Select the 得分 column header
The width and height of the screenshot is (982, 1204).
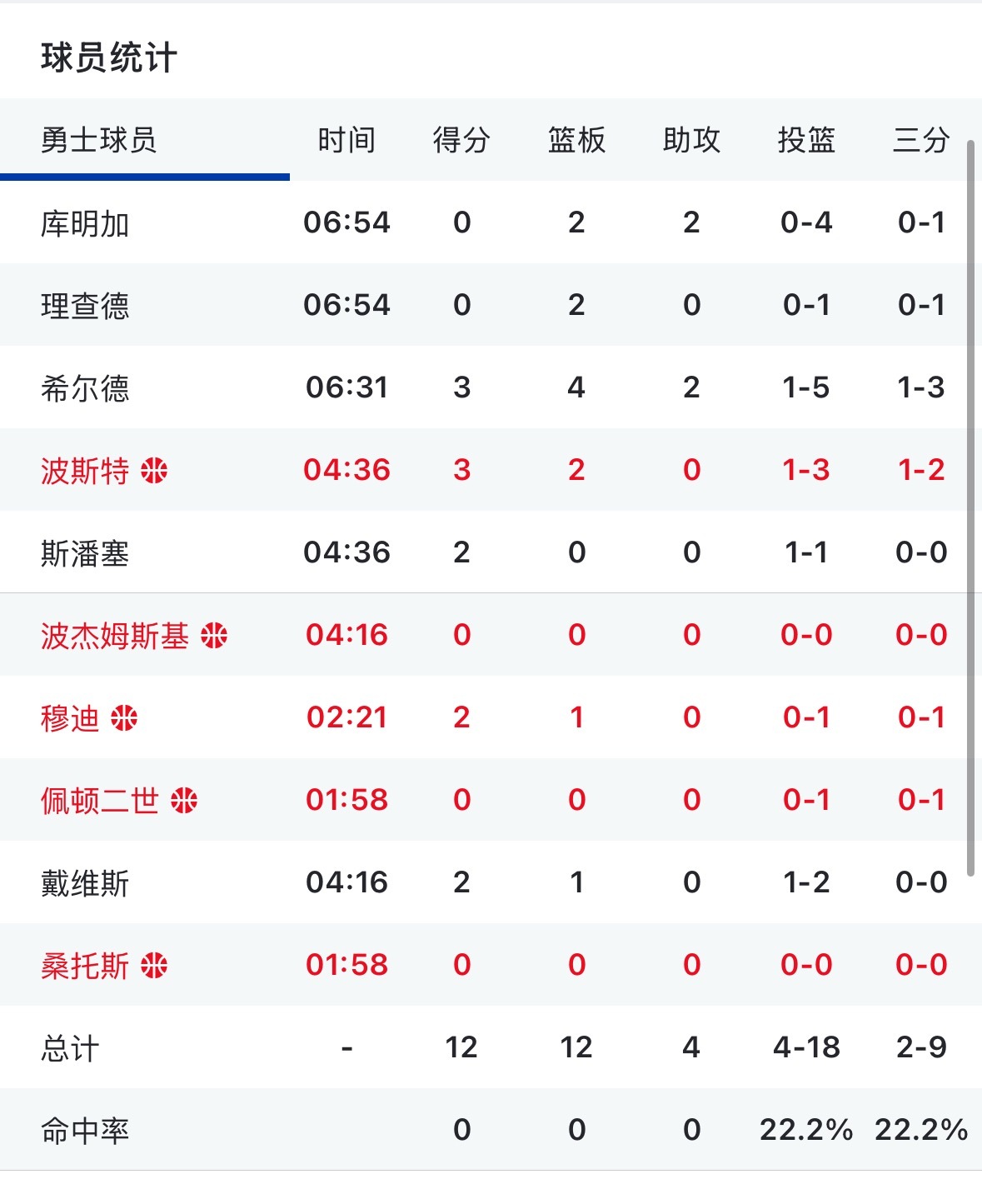pyautogui.click(x=461, y=142)
